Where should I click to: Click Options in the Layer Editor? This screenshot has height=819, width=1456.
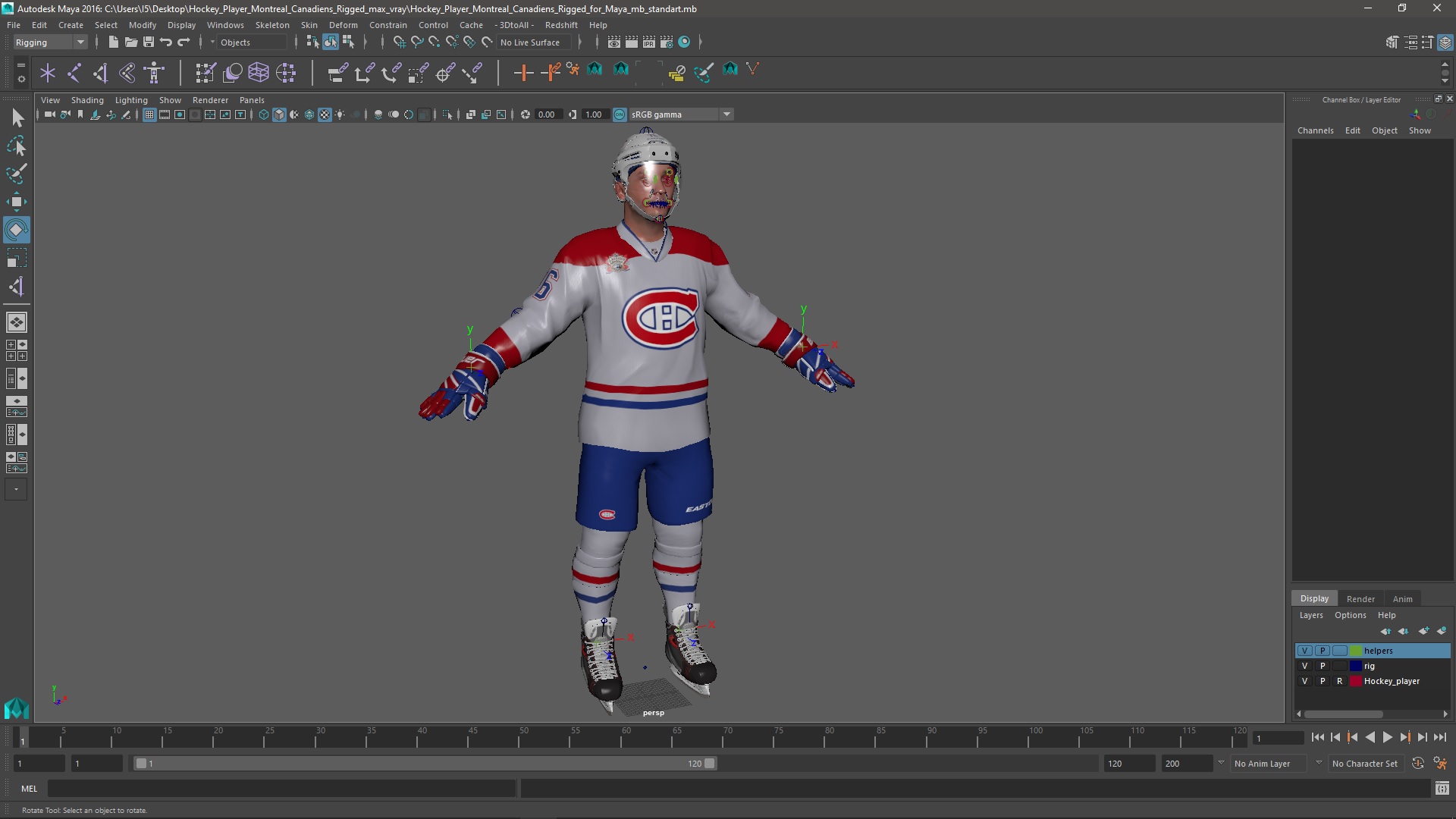tap(1350, 615)
